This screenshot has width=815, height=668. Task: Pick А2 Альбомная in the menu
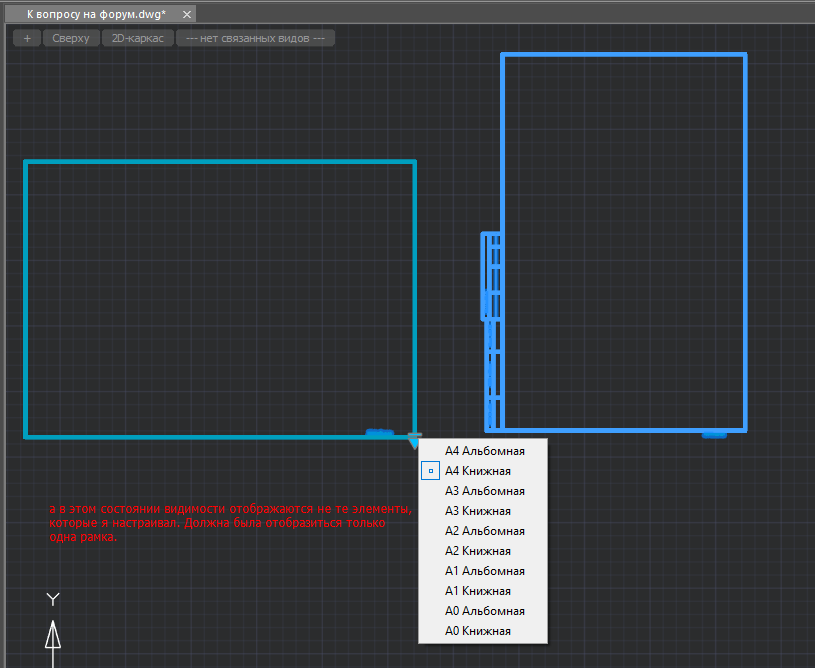click(484, 531)
